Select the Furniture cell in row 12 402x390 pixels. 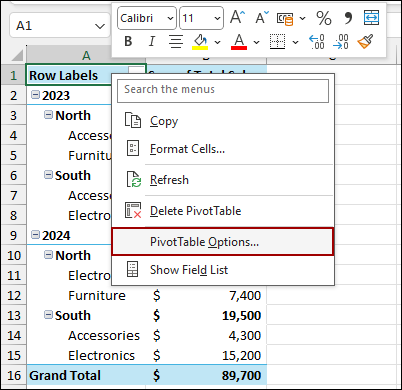tap(86, 295)
